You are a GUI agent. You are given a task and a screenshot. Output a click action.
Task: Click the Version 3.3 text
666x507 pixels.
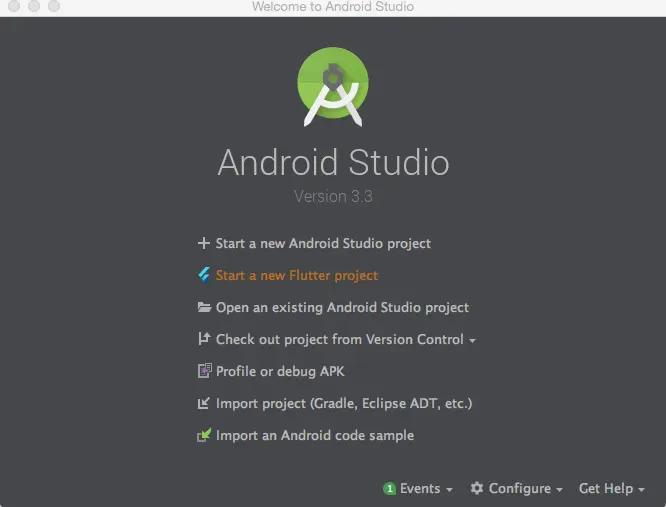click(333, 197)
